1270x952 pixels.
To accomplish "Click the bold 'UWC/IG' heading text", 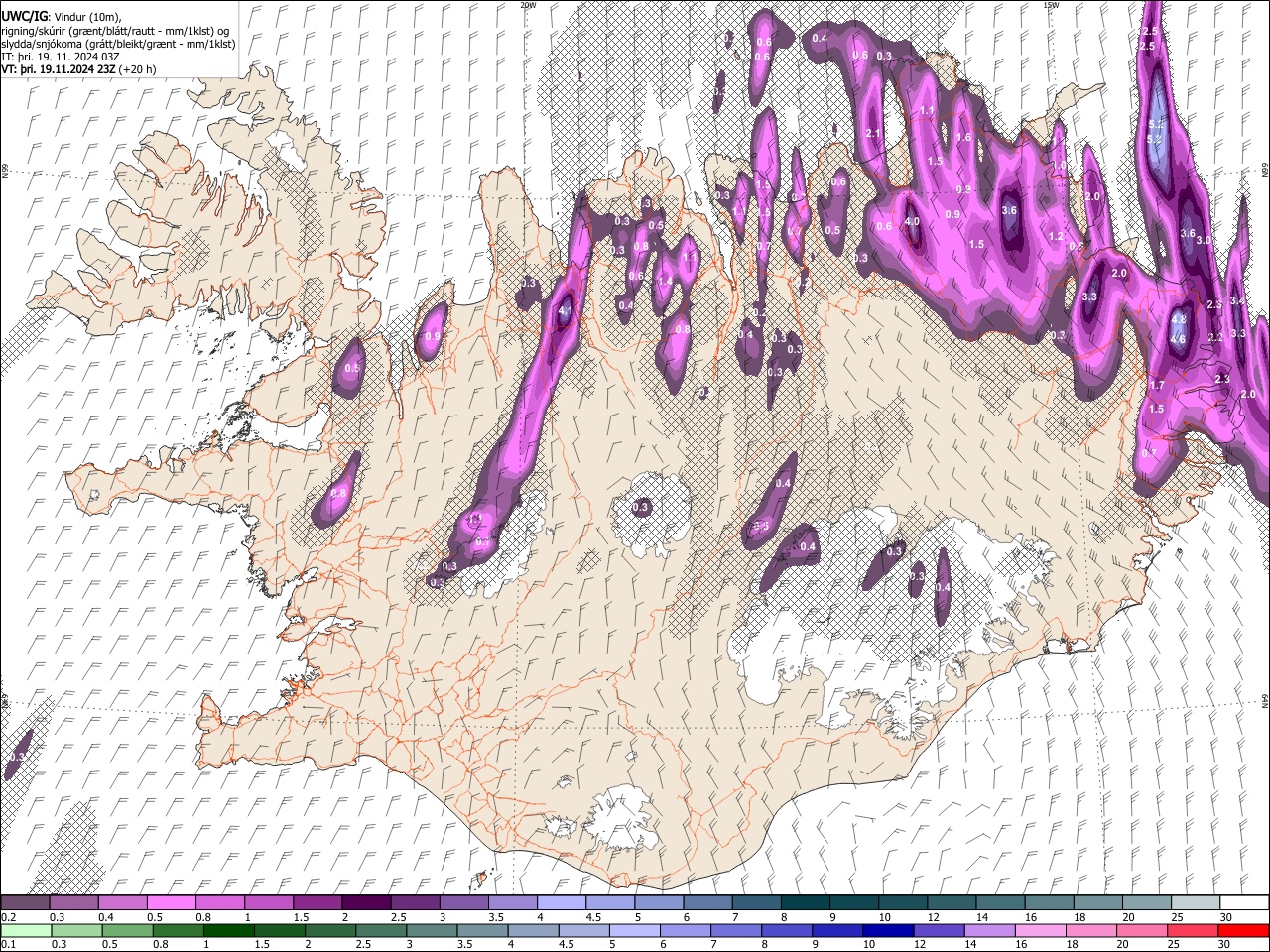I will pyautogui.click(x=24, y=17).
